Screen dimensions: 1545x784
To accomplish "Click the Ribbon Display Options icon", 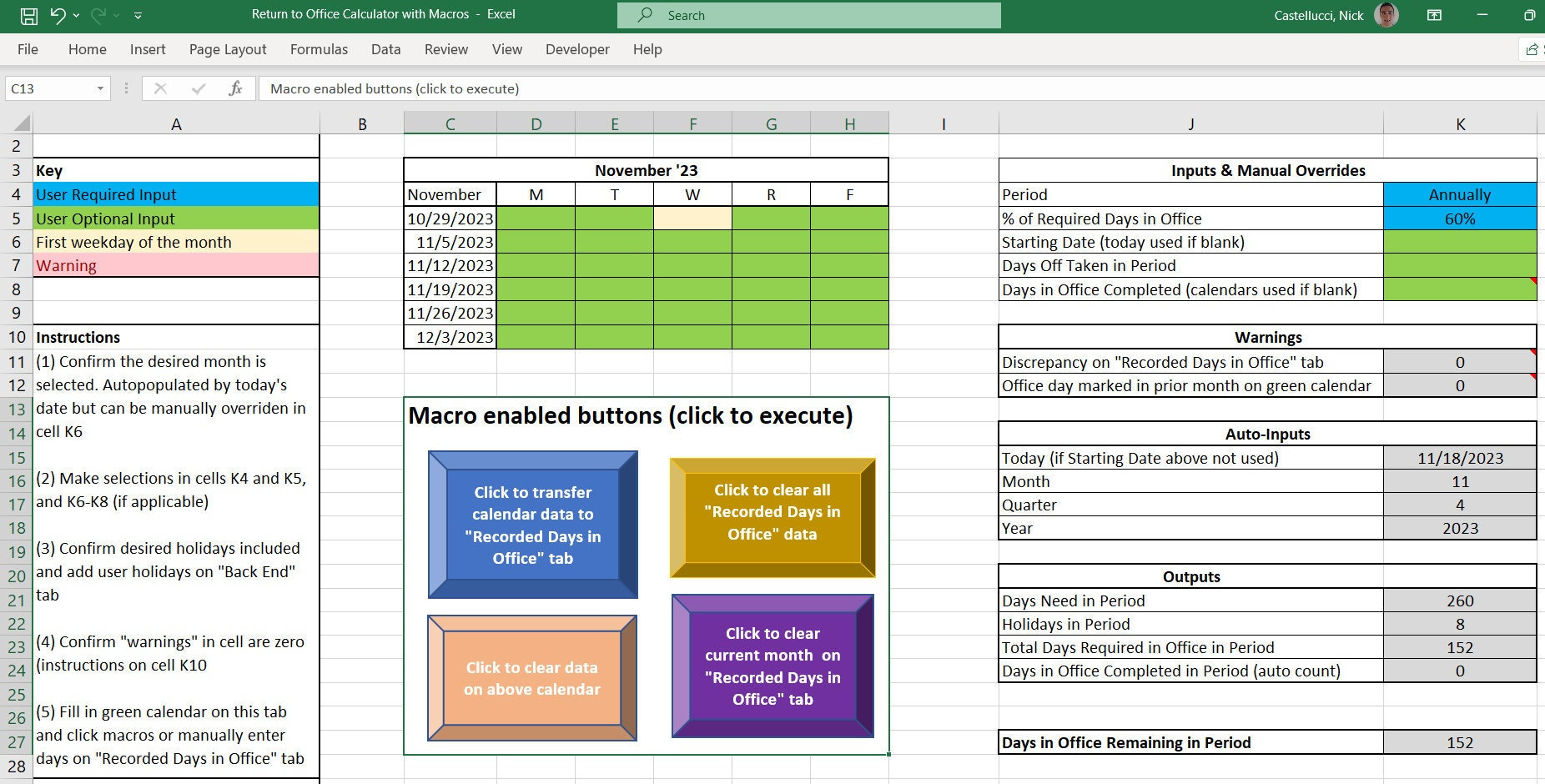I will coord(1435,15).
